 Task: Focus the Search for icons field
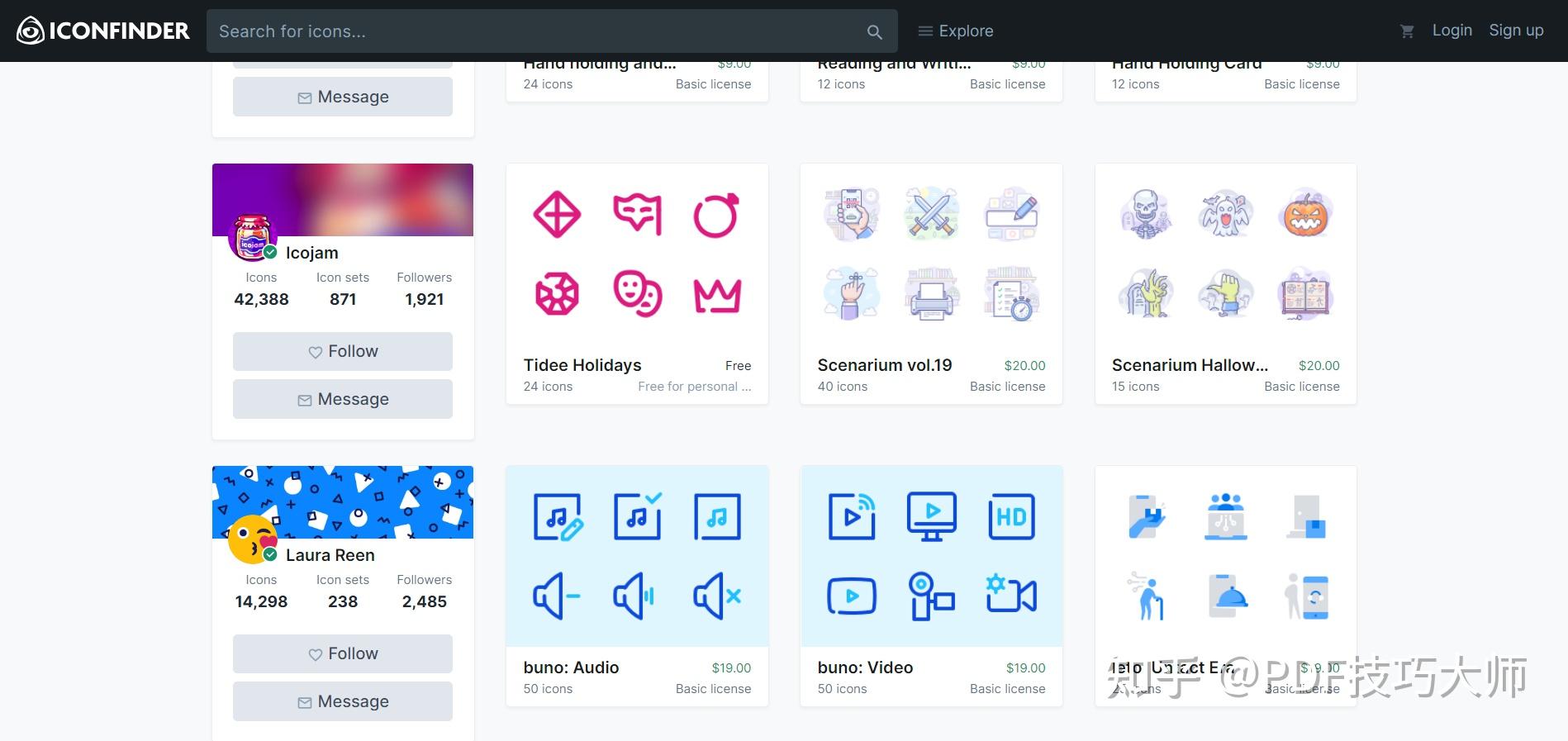552,31
